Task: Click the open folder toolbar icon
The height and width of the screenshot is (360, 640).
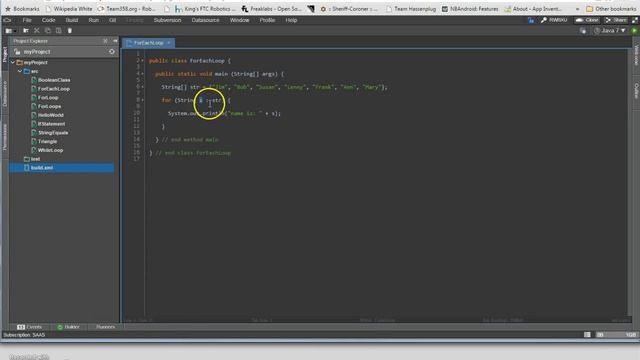Action: (26, 31)
